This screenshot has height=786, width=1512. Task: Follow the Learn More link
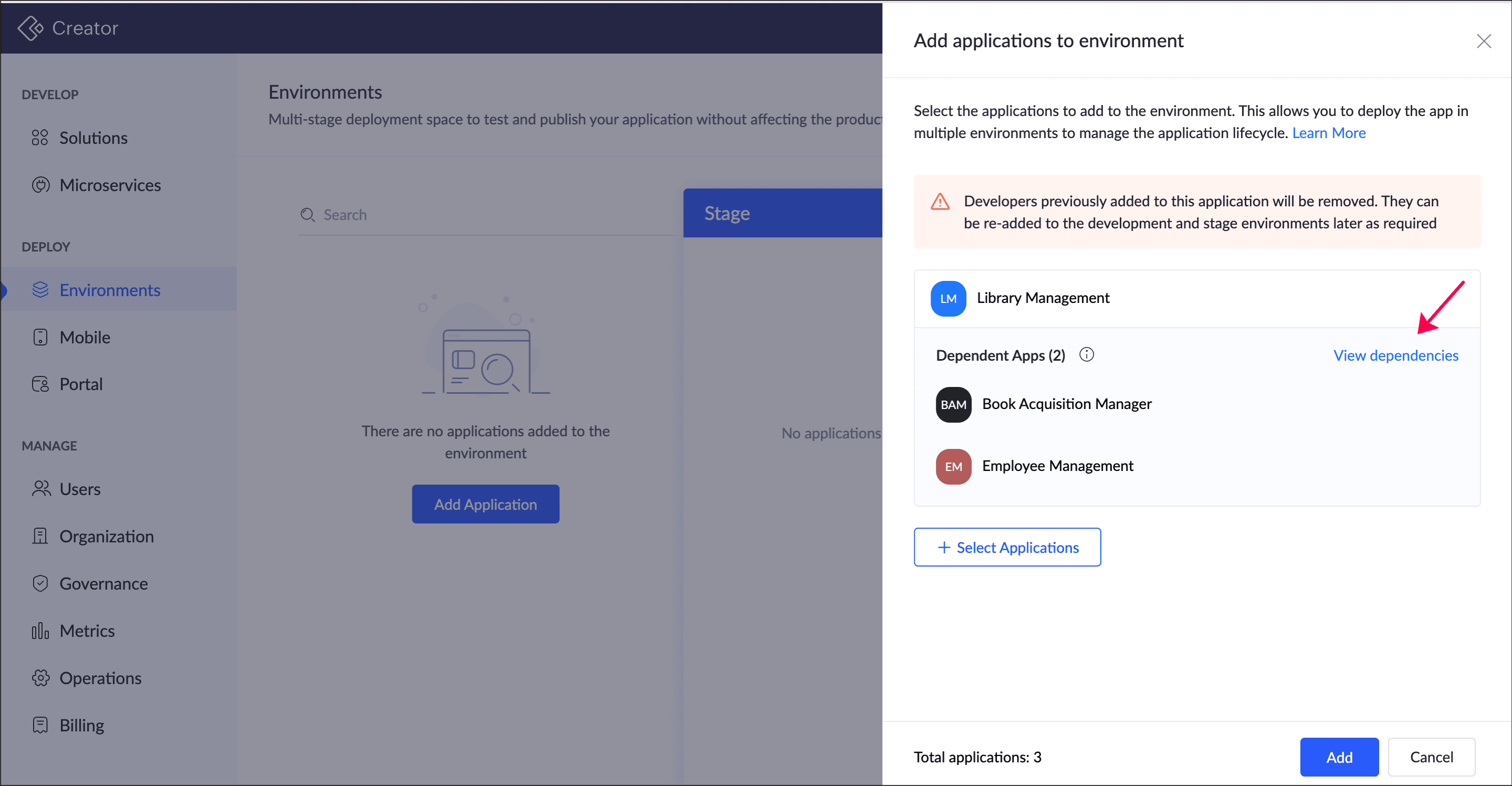1328,133
